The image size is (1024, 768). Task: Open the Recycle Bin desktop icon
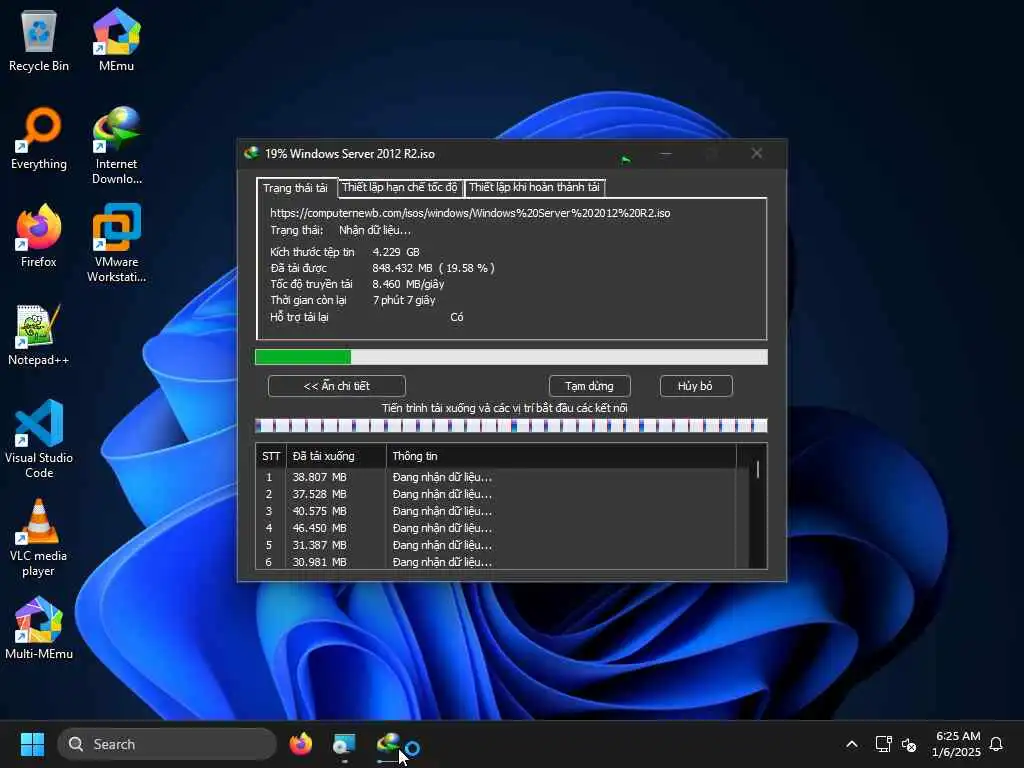39,40
